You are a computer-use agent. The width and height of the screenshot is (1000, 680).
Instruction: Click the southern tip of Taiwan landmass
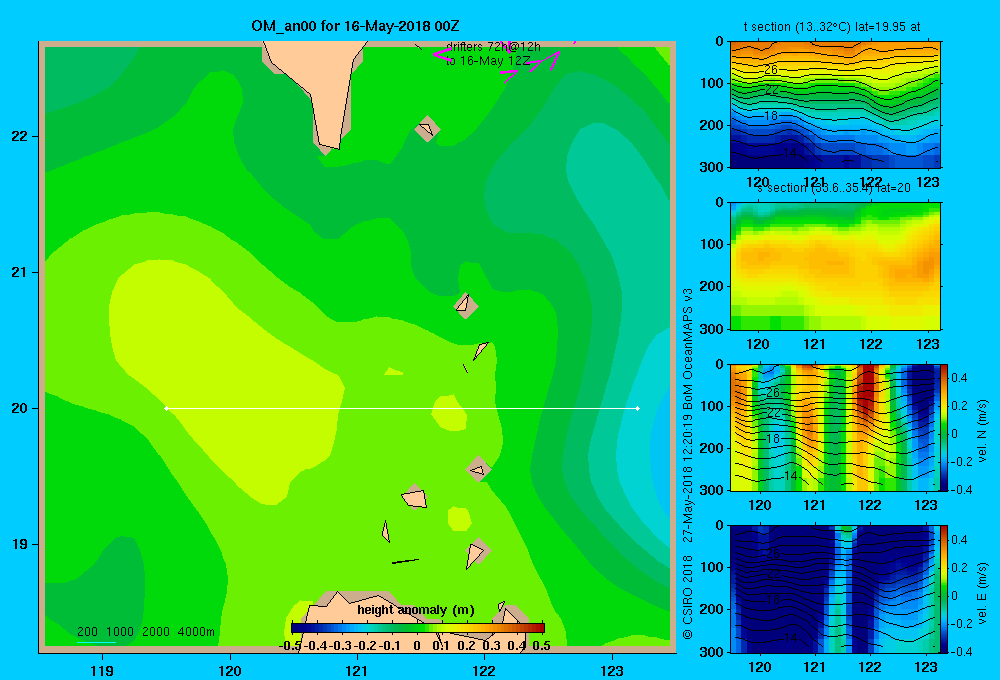point(330,147)
